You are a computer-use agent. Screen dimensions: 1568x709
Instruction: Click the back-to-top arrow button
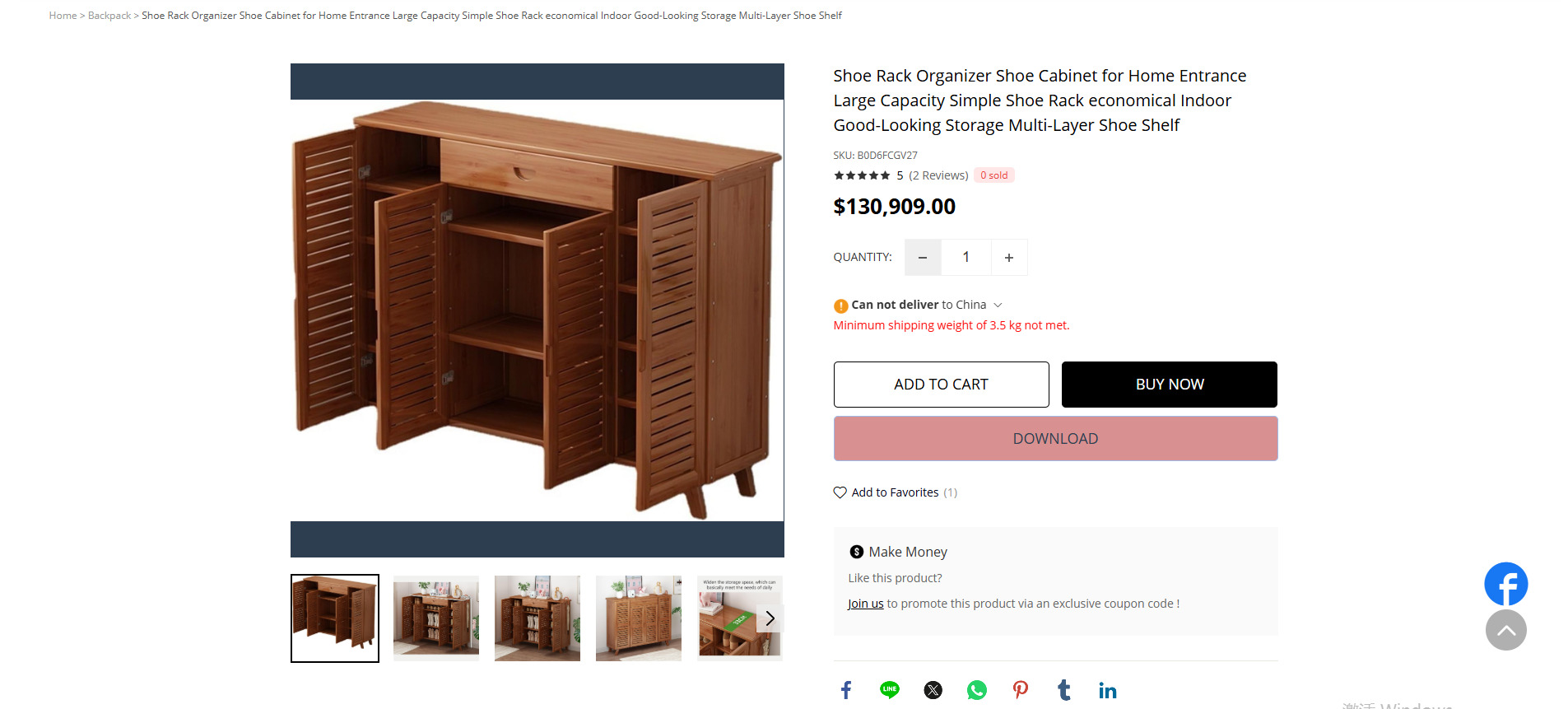pos(1506,630)
